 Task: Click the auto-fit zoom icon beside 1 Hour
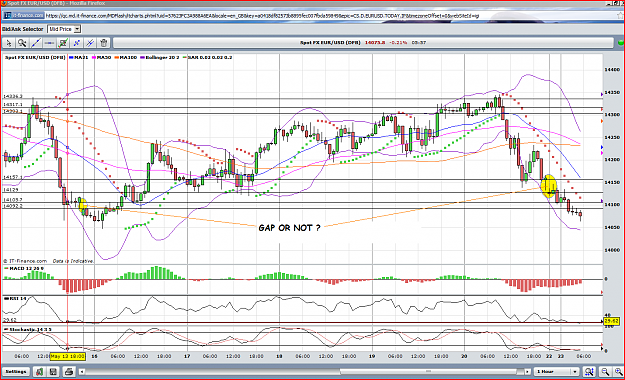[x=589, y=372]
